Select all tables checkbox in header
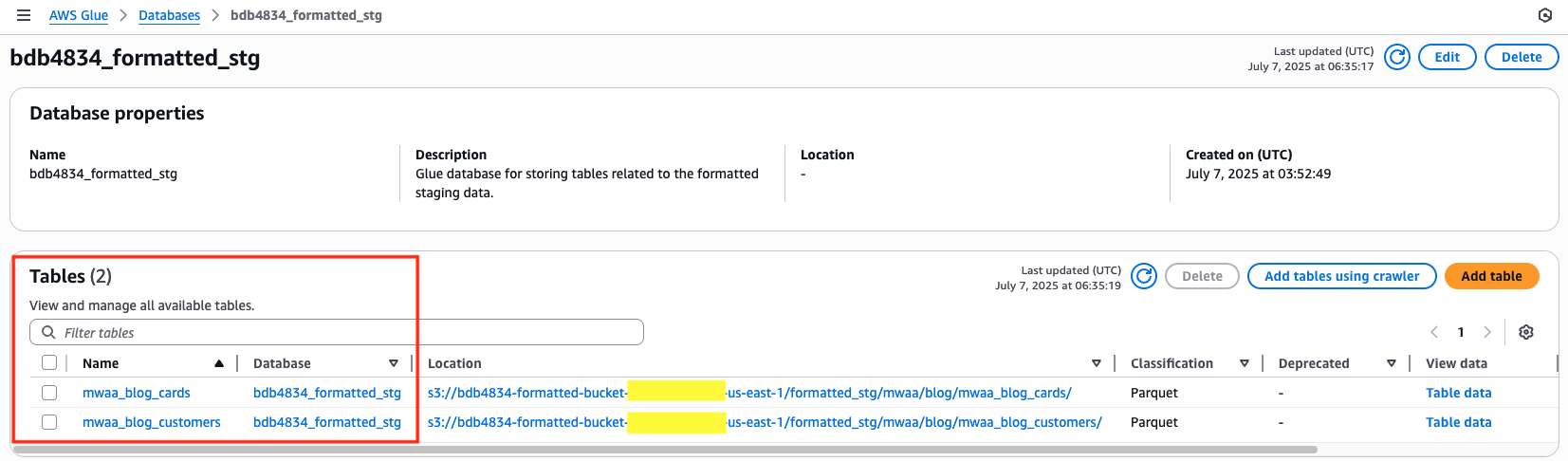 click(x=49, y=362)
